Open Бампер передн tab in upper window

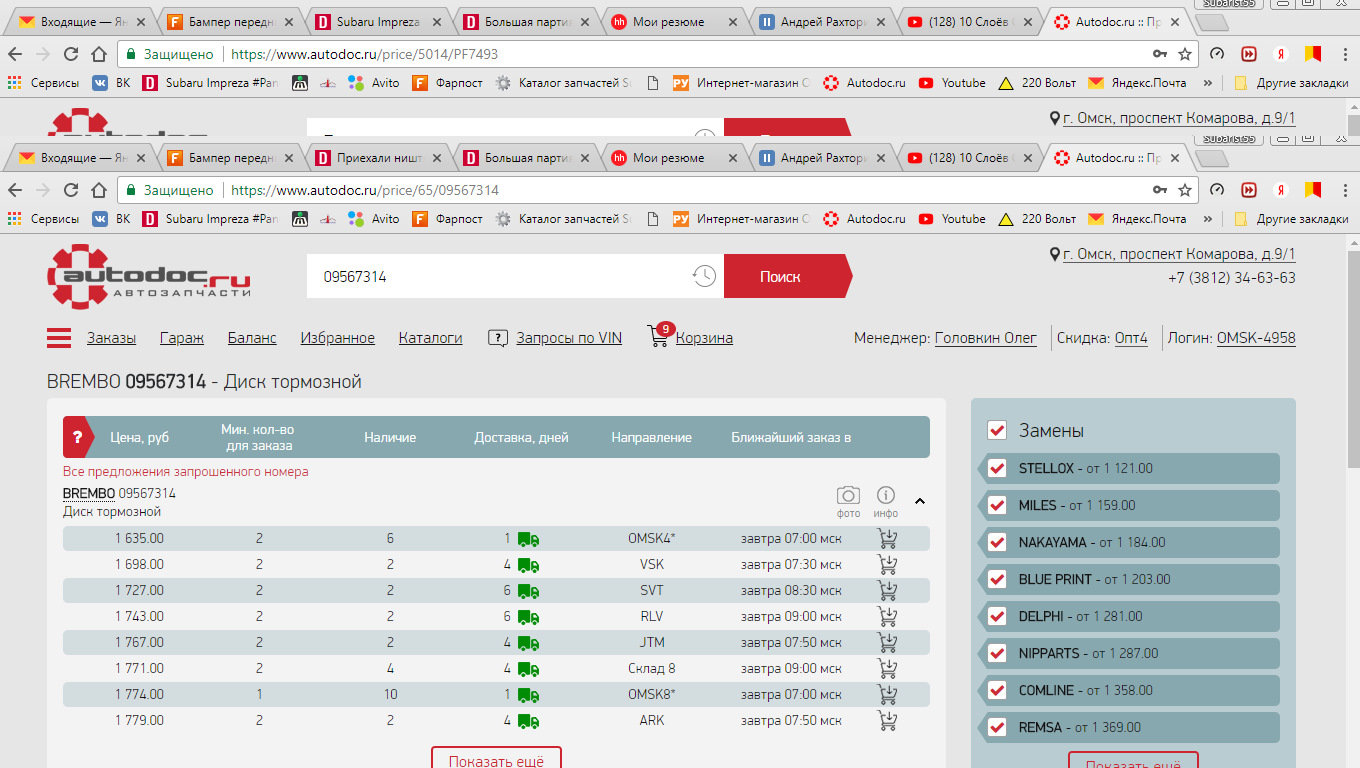230,22
